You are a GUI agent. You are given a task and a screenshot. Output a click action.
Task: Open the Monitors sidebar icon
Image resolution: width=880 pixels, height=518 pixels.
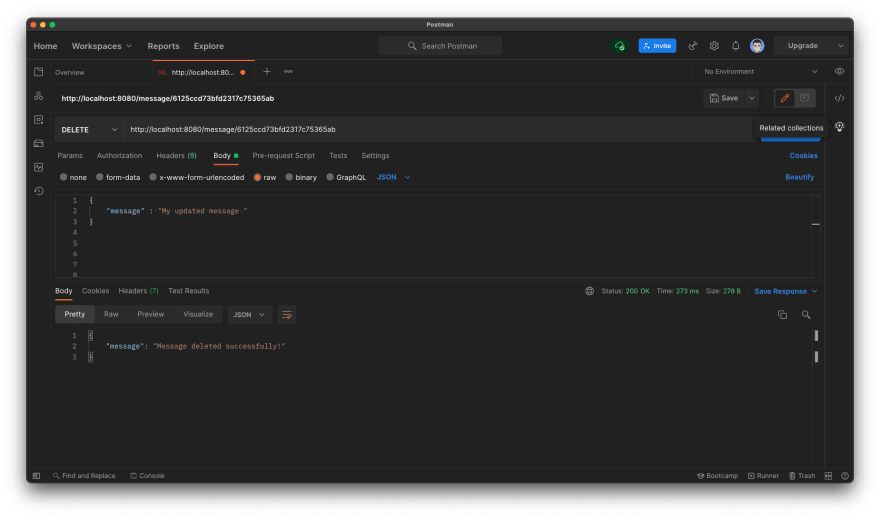[38, 167]
